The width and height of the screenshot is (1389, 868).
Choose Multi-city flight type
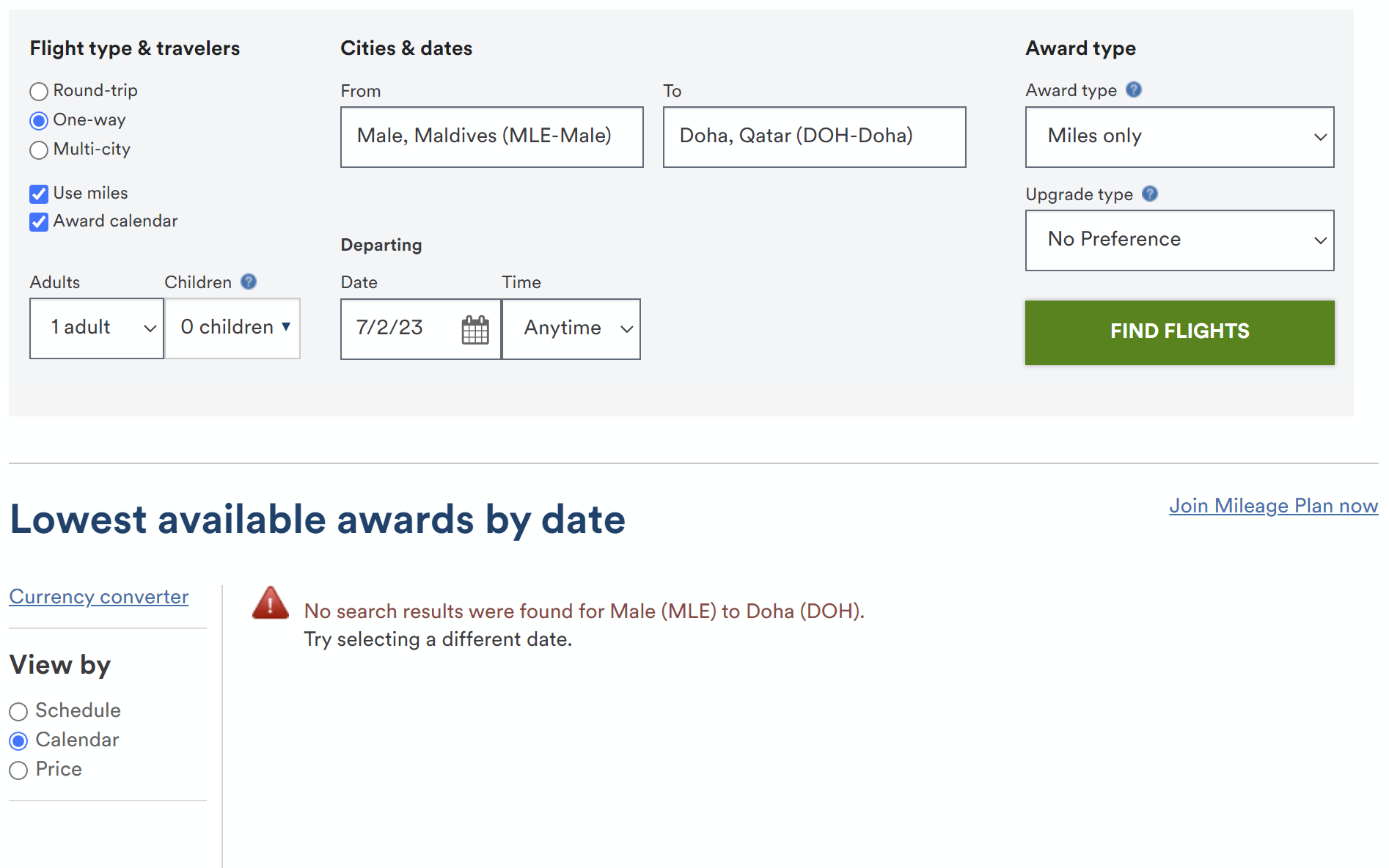point(38,150)
